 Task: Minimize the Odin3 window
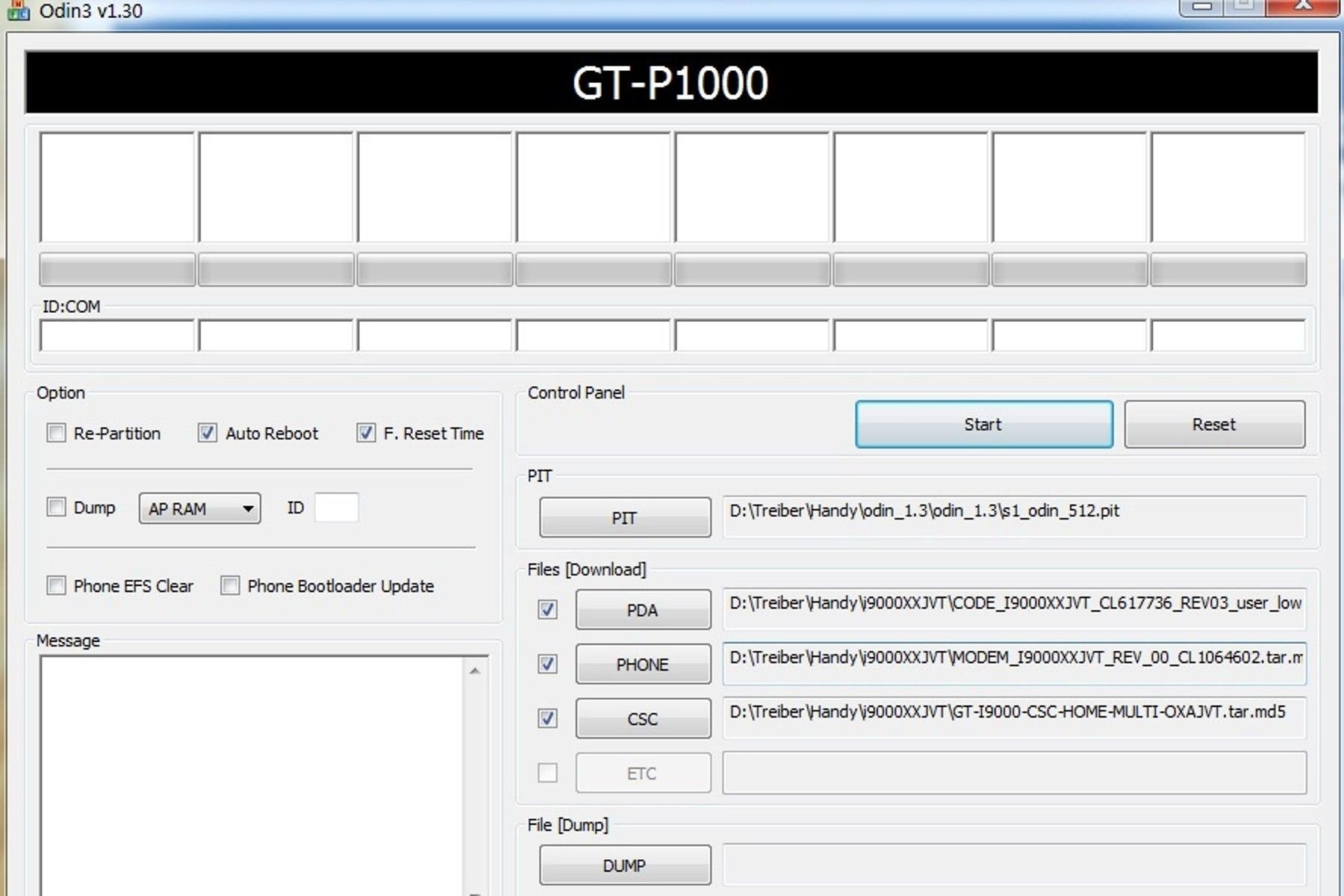pos(1201,7)
